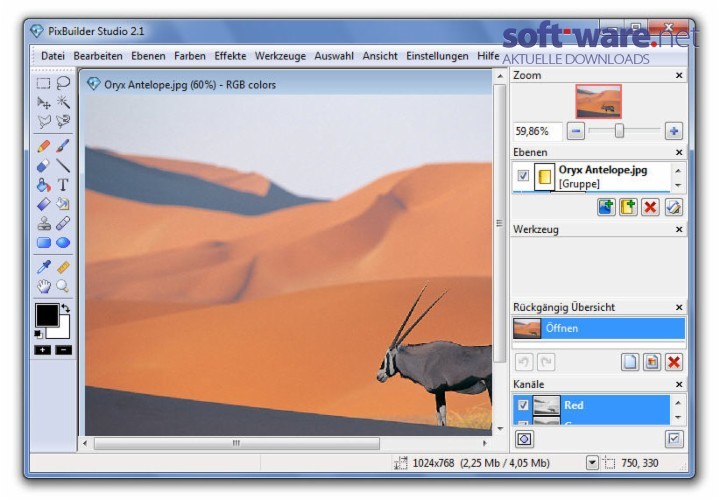720x500 pixels.
Task: Select the Move tool
Action: click(x=43, y=102)
